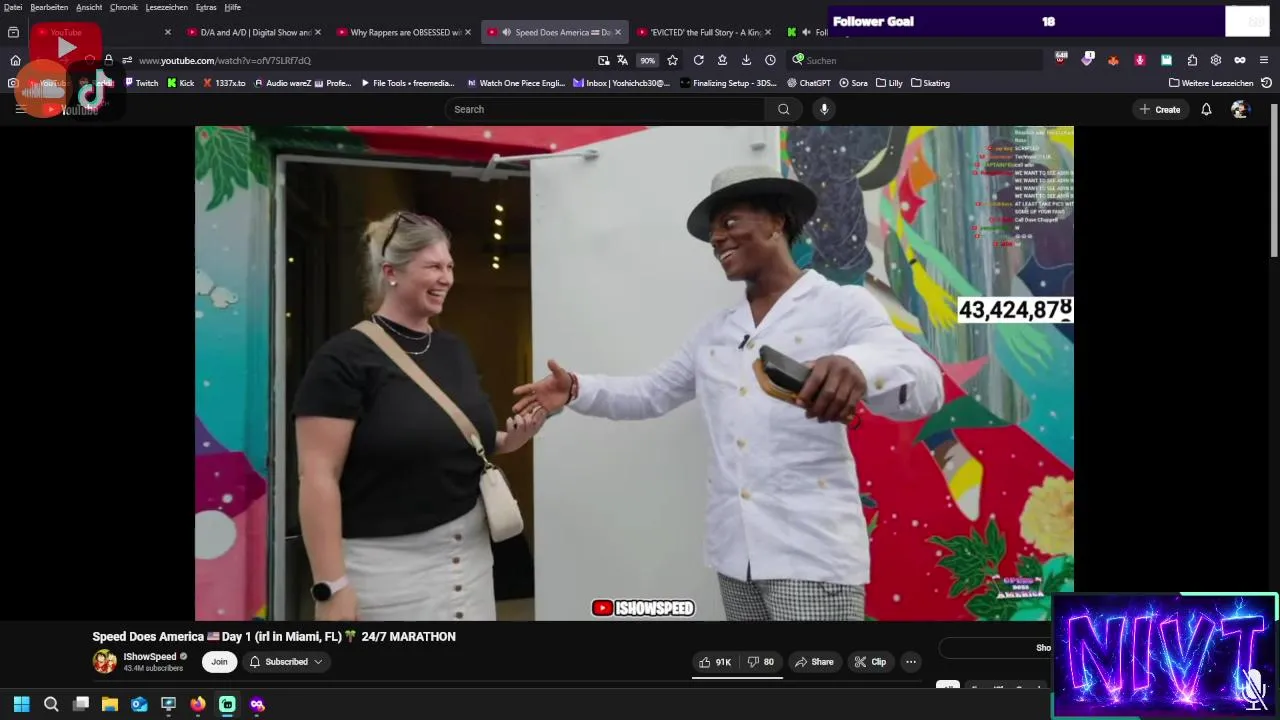1280x720 pixels.
Task: Open the browser hamburger application menu
Action: pos(1264,60)
